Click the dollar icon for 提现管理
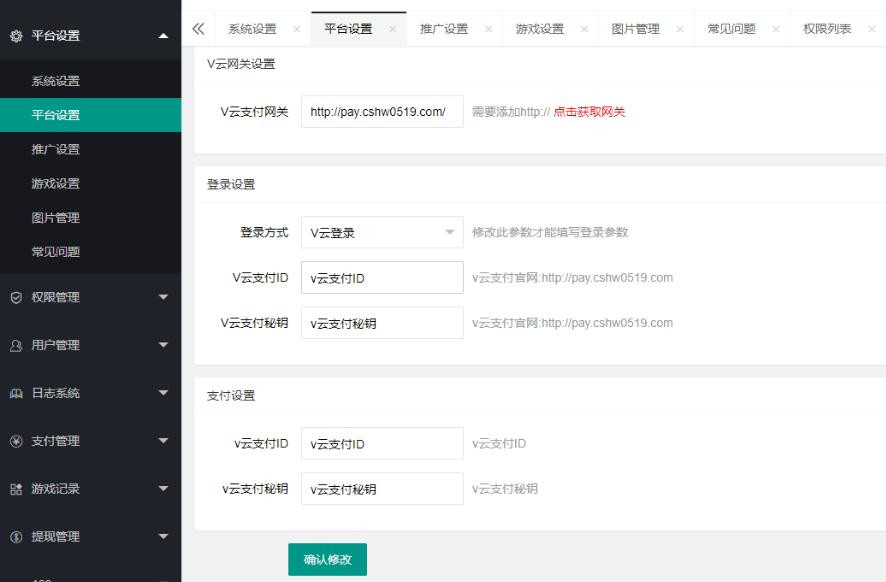Image resolution: width=886 pixels, height=582 pixels. tap(16, 537)
